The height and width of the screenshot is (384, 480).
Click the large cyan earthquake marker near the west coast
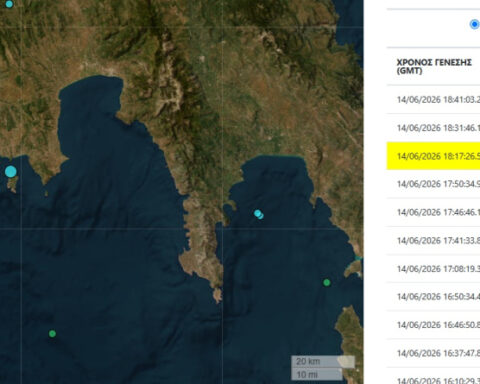(x=11, y=172)
